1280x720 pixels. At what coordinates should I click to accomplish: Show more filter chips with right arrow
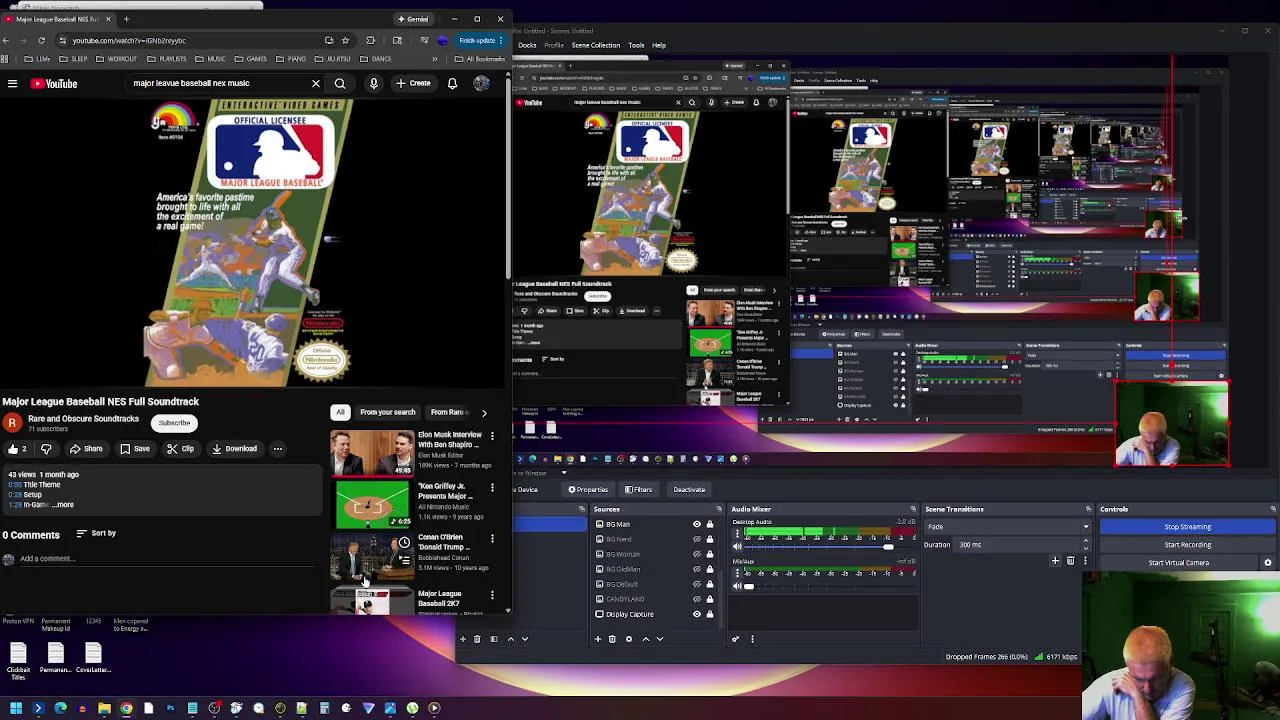pos(484,412)
